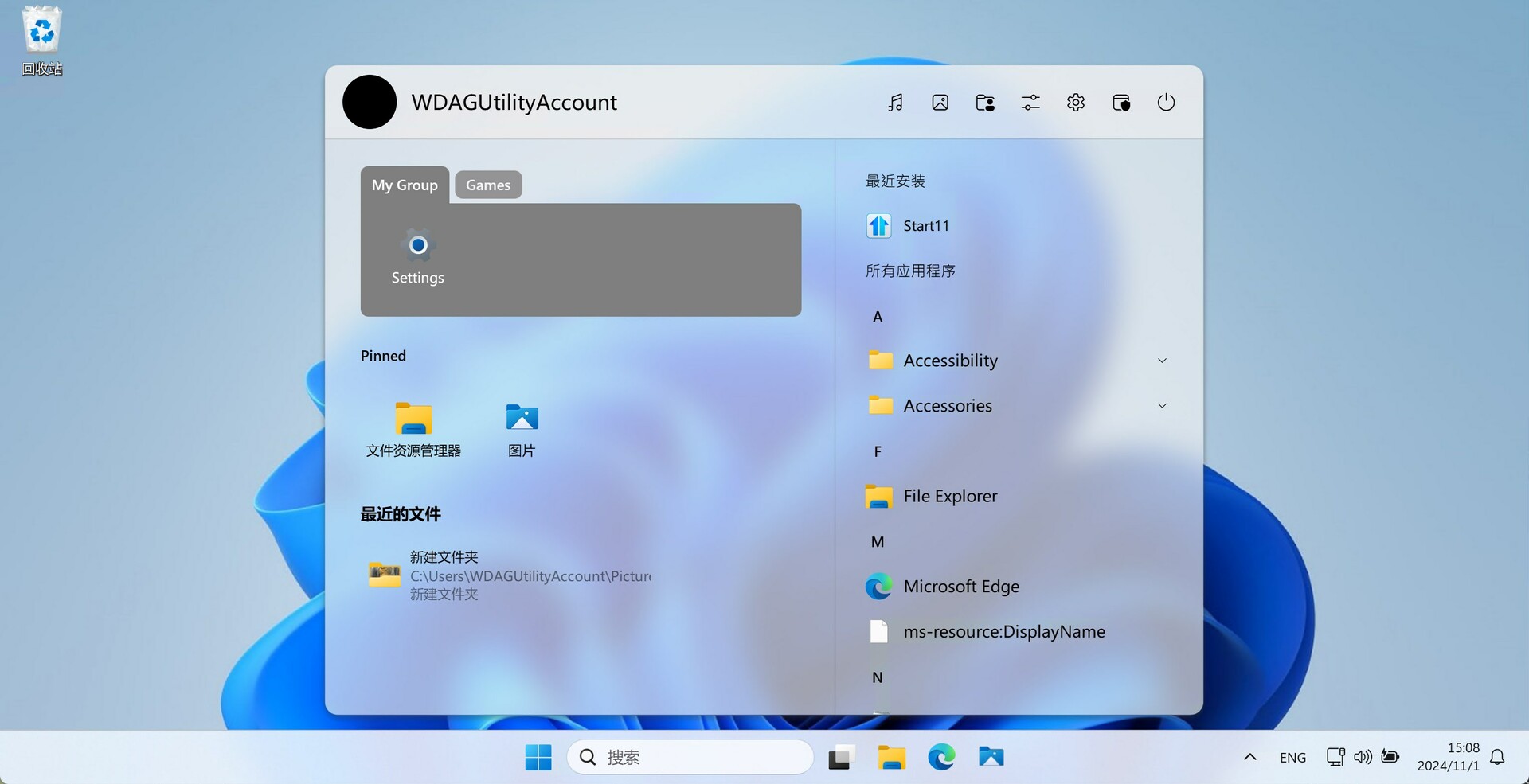Viewport: 1529px width, 784px height.
Task: Click the taskbar search box
Action: point(690,757)
